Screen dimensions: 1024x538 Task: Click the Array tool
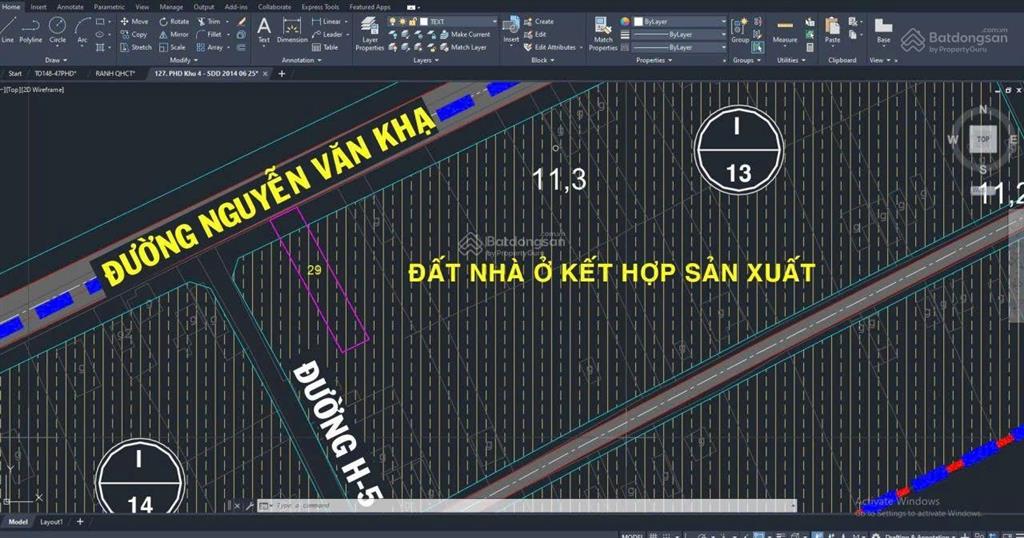coord(210,48)
